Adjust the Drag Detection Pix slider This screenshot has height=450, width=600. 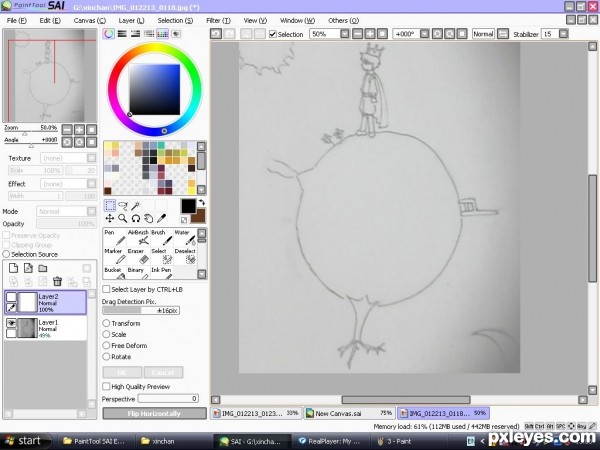point(141,310)
